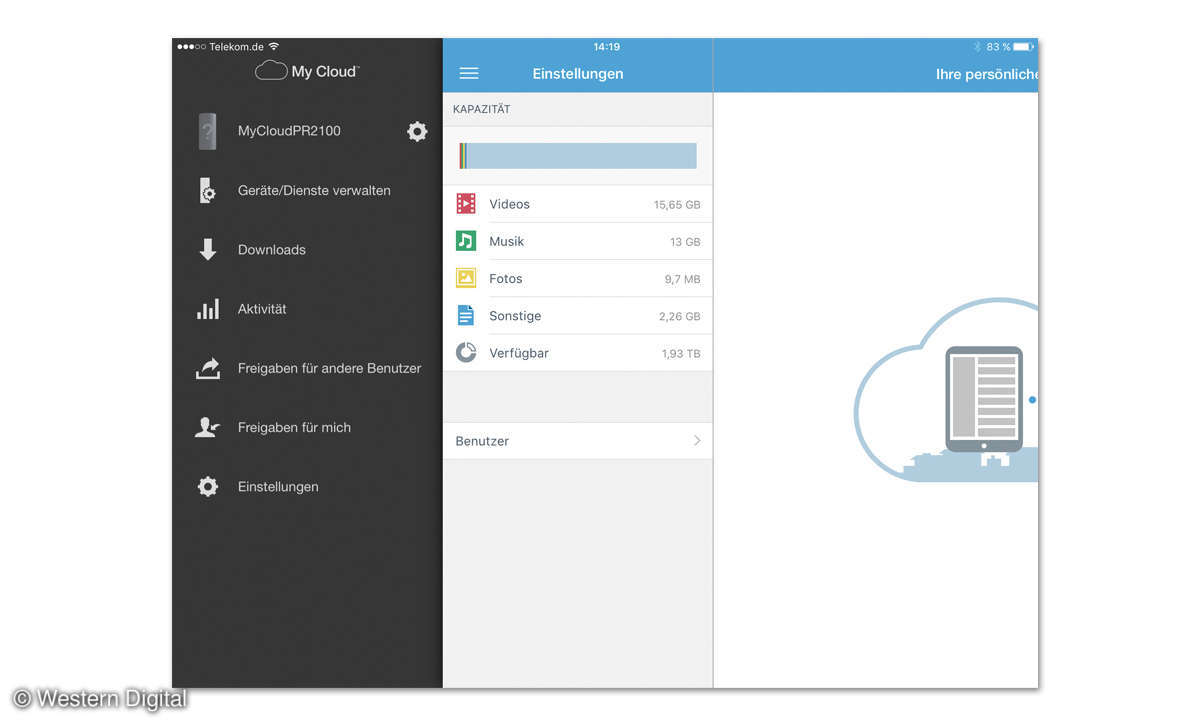Click the capacity usage bar
This screenshot has width=1200, height=720.
[x=578, y=155]
